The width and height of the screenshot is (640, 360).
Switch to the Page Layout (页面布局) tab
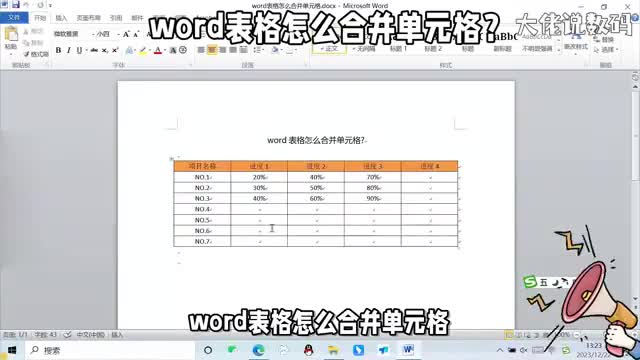[89, 18]
